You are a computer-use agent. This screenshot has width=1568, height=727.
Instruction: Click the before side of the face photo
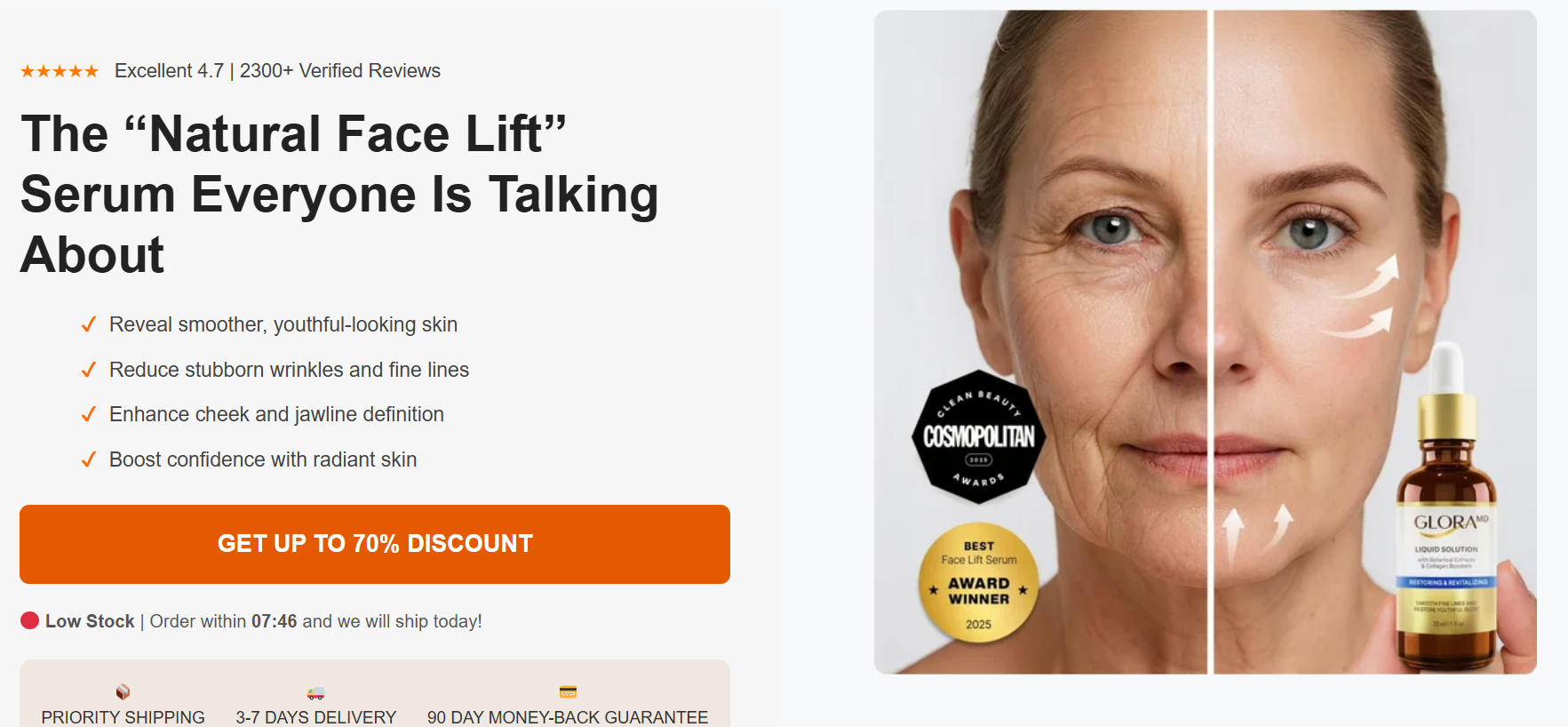point(1041,342)
